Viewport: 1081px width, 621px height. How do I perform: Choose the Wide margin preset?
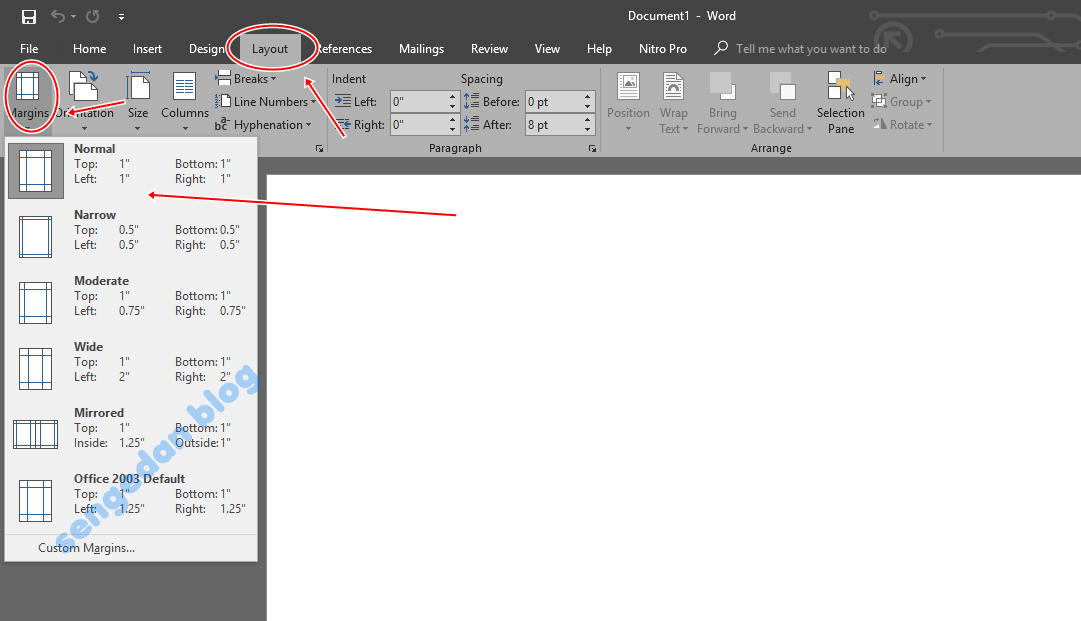click(131, 369)
